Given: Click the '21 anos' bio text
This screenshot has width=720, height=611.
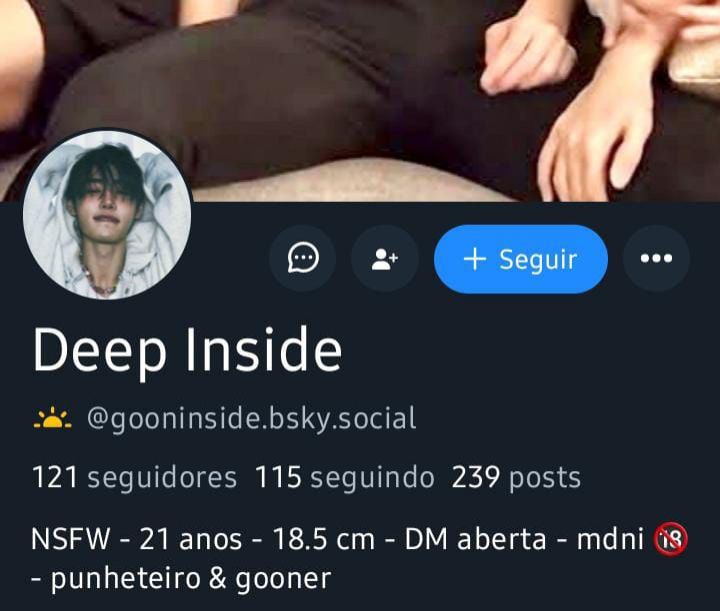Looking at the screenshot, I should [x=191, y=539].
